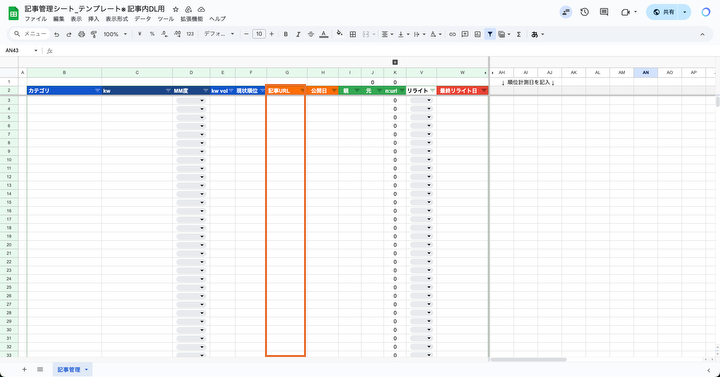Click the font size field
This screenshot has height=377, width=720.
(259, 34)
